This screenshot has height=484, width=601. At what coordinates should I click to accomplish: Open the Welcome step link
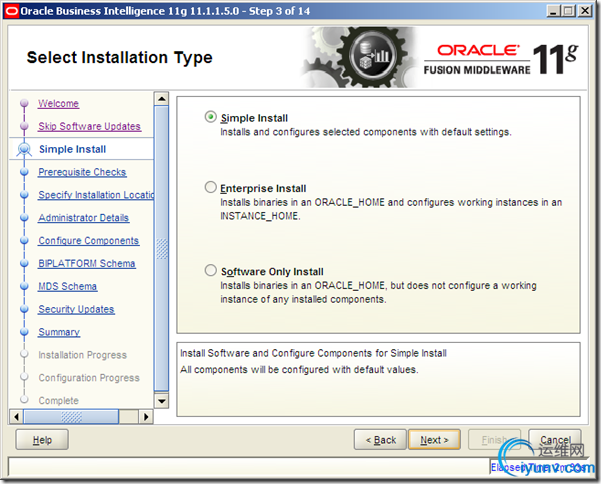[59, 103]
